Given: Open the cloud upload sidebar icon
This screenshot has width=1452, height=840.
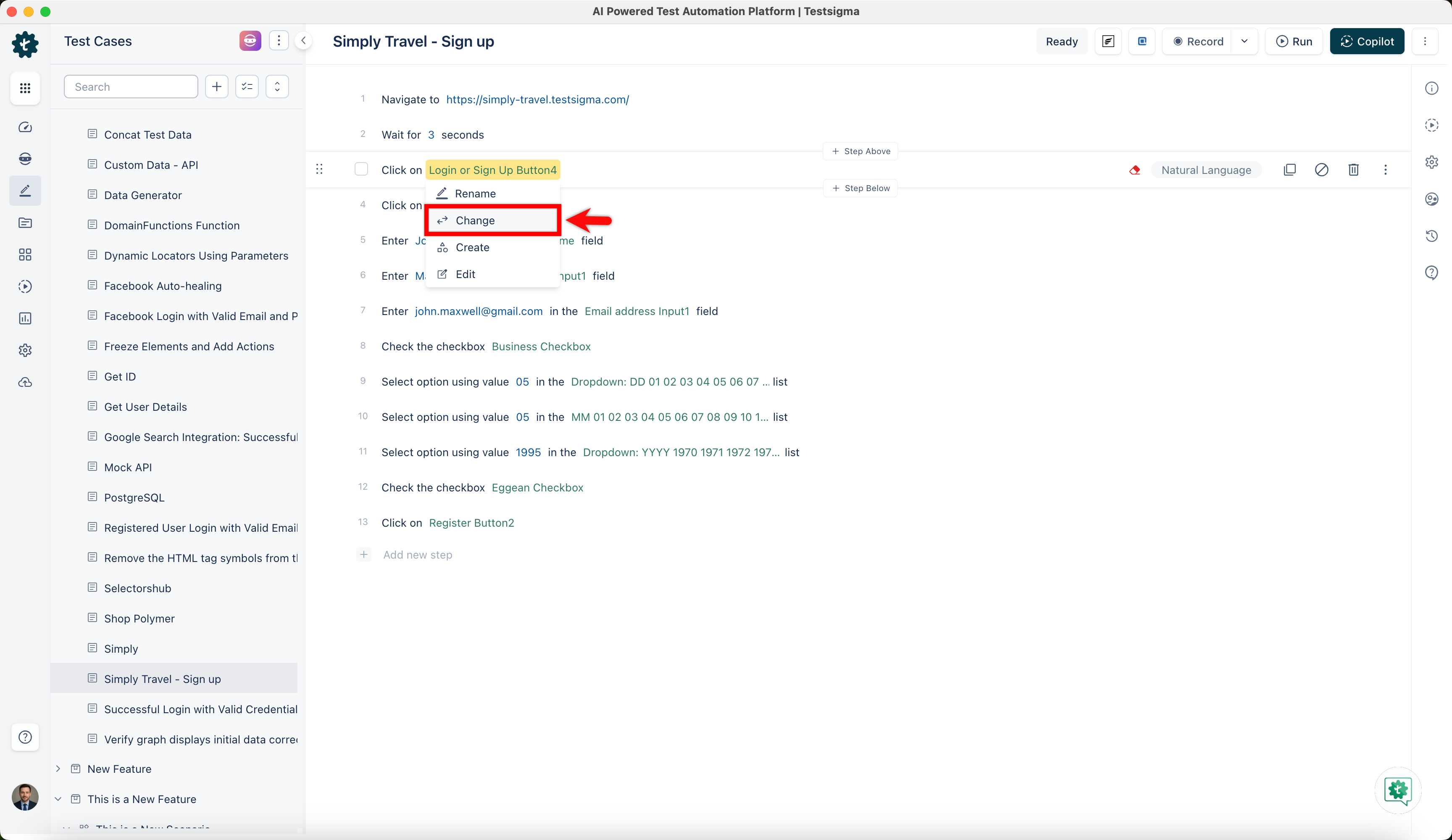Looking at the screenshot, I should (x=25, y=382).
